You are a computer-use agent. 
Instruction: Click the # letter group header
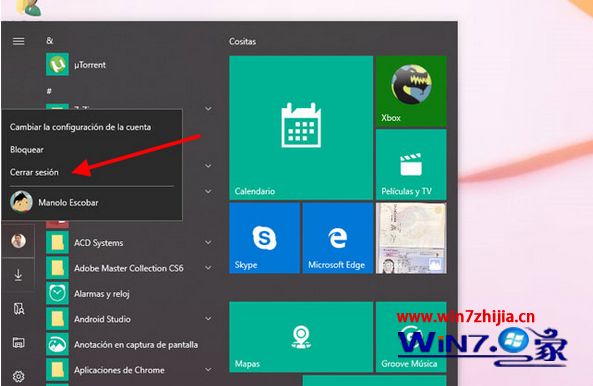[x=49, y=91]
